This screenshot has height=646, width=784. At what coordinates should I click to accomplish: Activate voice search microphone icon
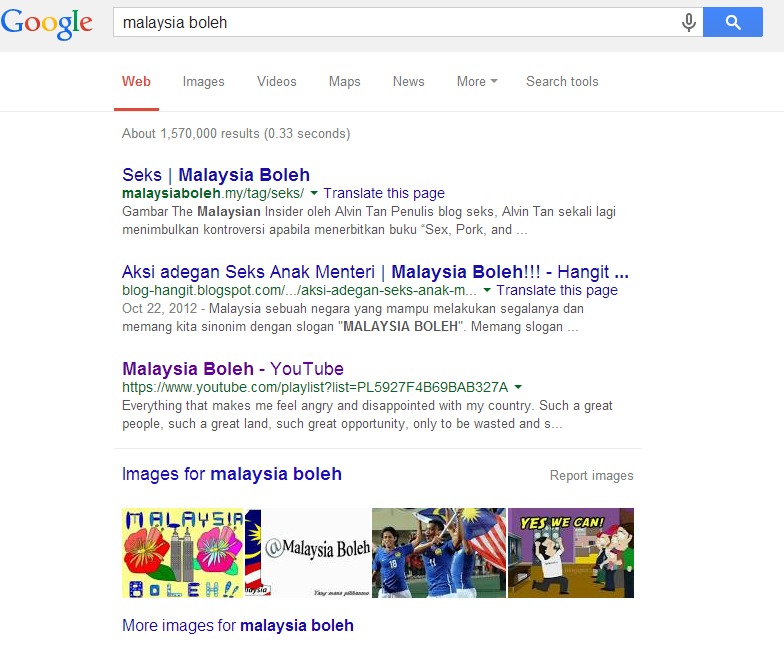(688, 22)
